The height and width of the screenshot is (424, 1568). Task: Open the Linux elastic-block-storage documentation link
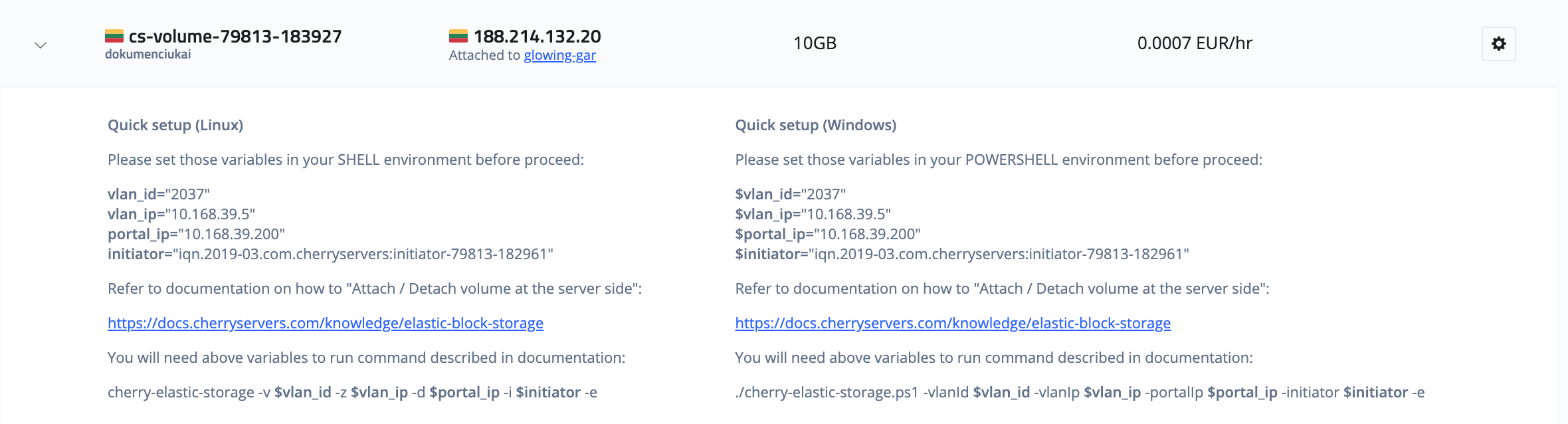tap(326, 323)
